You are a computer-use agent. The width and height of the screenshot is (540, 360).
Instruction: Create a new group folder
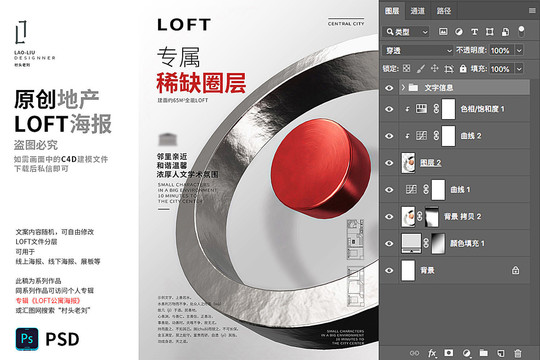click(484, 353)
